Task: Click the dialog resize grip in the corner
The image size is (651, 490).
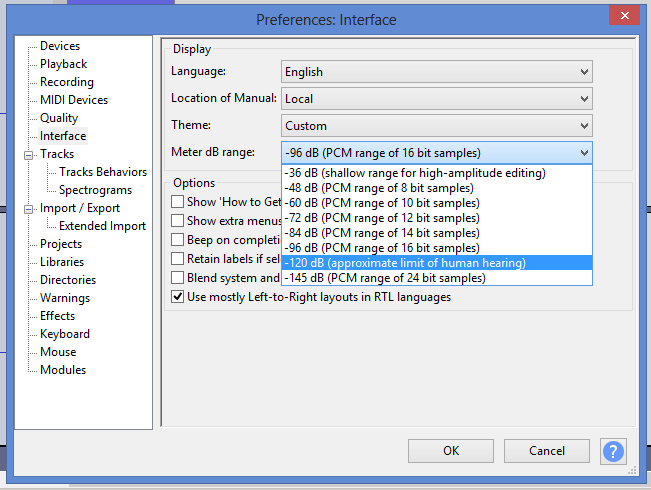Action: tap(632, 470)
